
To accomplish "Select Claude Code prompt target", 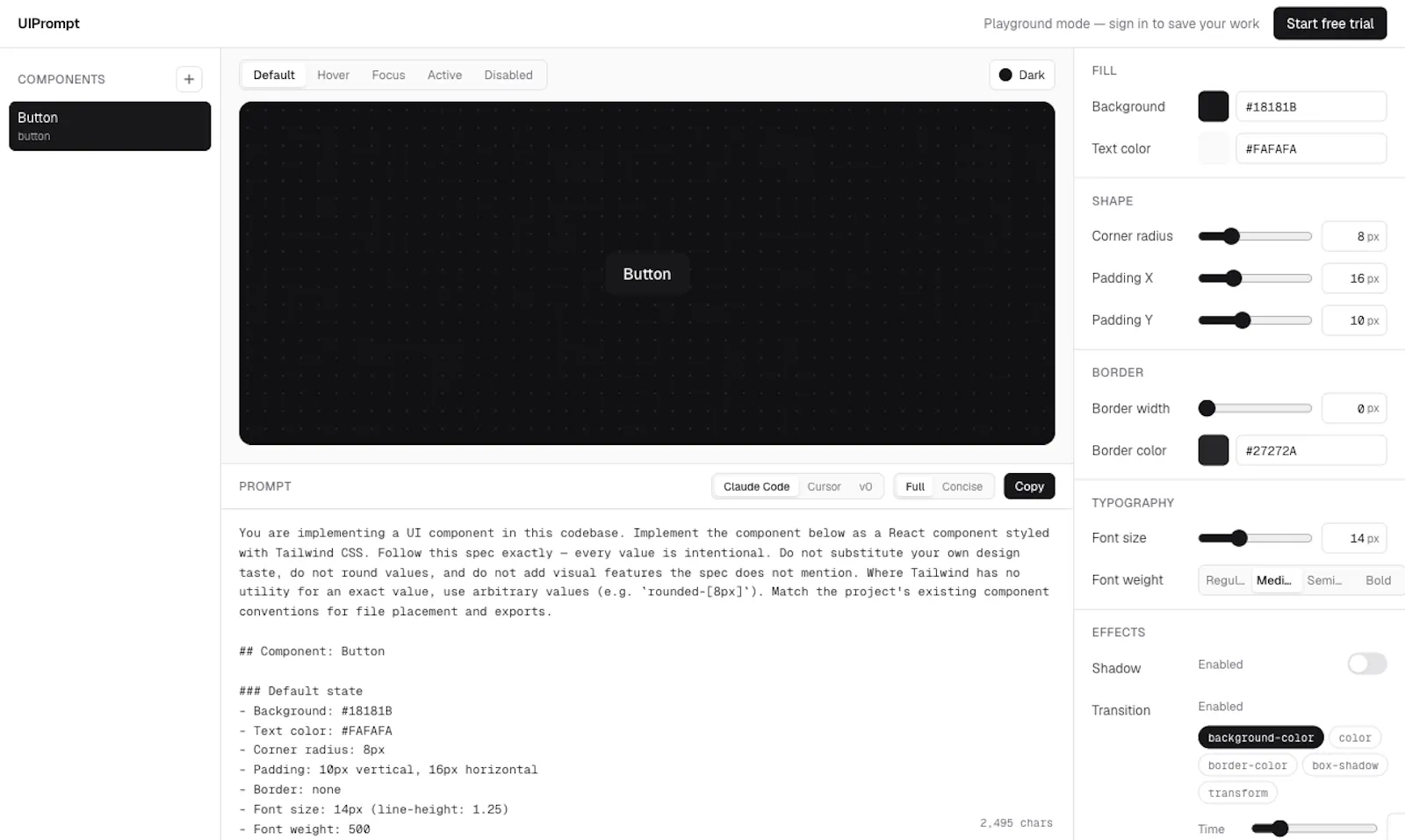I will [x=756, y=486].
